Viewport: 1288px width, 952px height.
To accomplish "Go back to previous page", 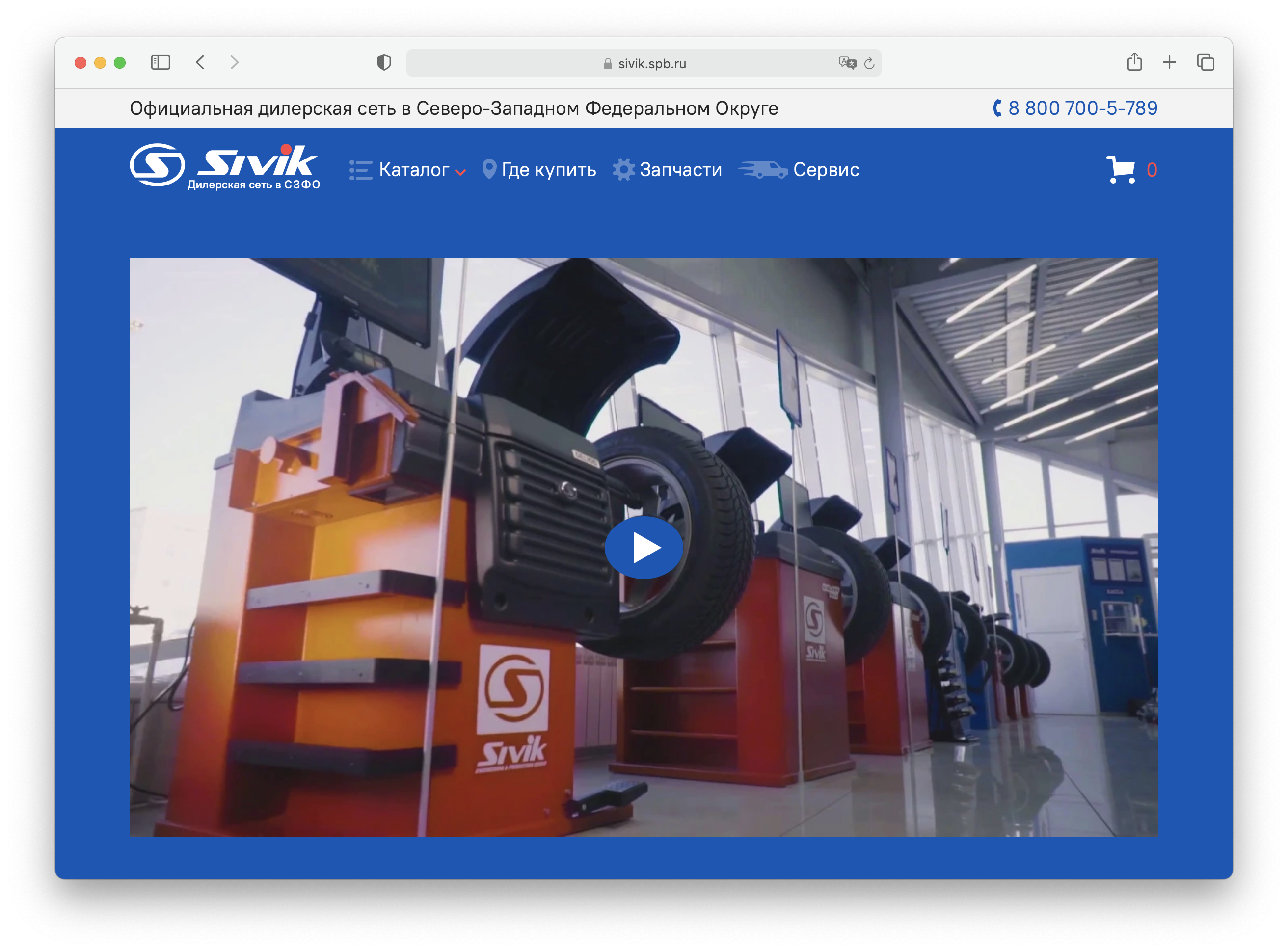I will point(200,62).
